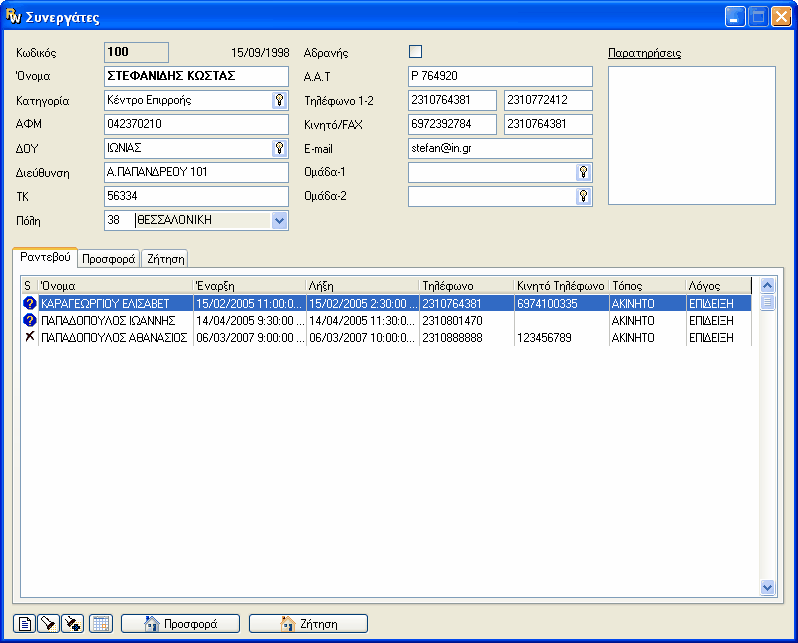Click the Προσφορά button with house icon
Image resolution: width=798 pixels, height=643 pixels.
[180, 623]
